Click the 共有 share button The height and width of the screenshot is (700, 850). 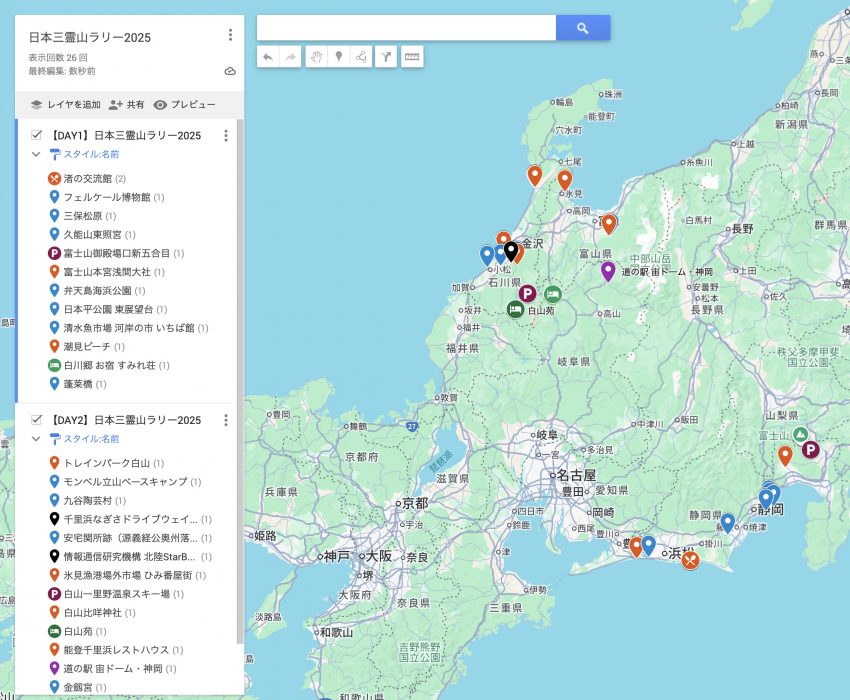pyautogui.click(x=127, y=105)
